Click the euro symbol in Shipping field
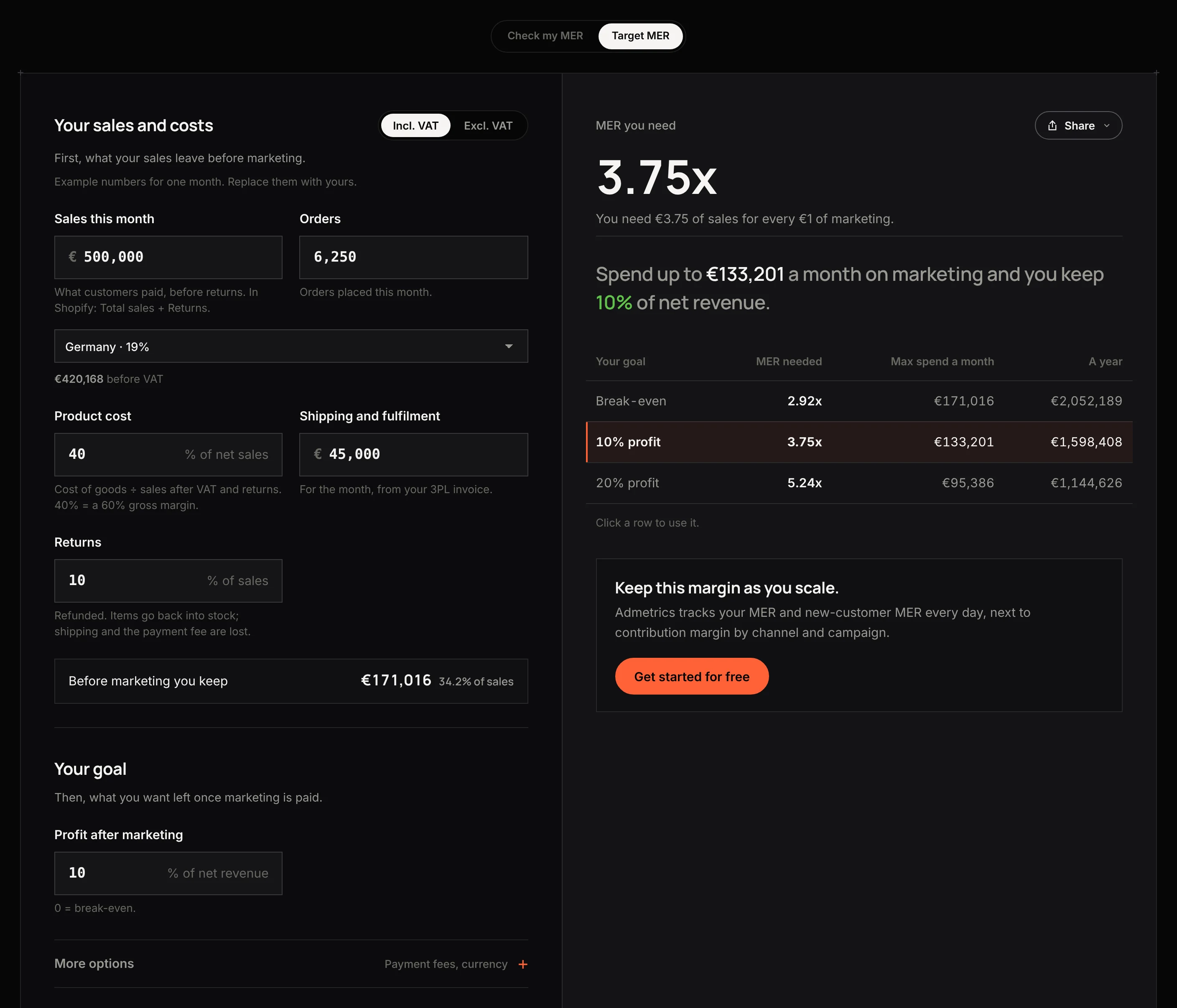Screen dimensions: 1177x1008 pos(318,454)
